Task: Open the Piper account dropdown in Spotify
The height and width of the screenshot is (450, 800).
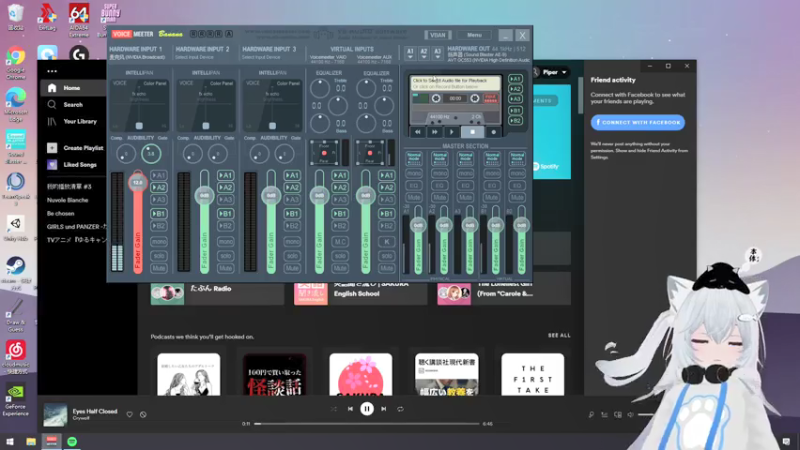Action: [x=550, y=72]
